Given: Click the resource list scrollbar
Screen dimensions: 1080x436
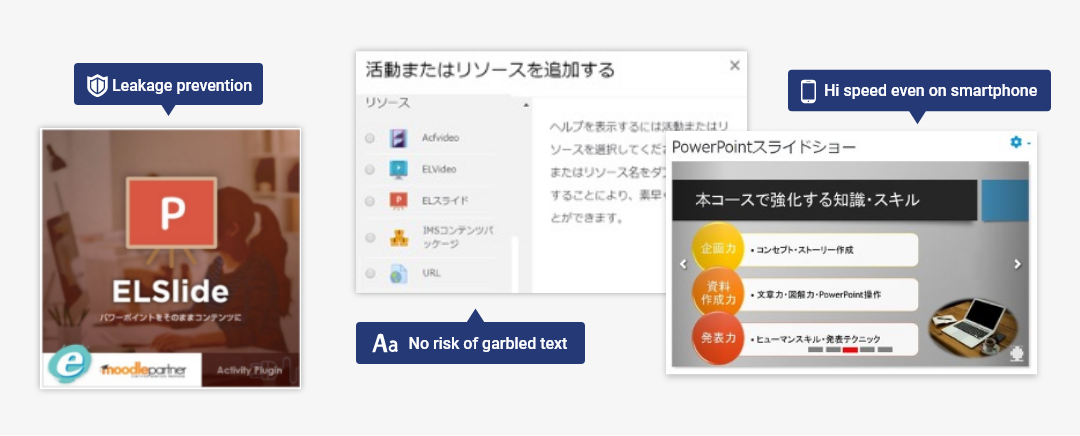Looking at the screenshot, I should click(517, 264).
